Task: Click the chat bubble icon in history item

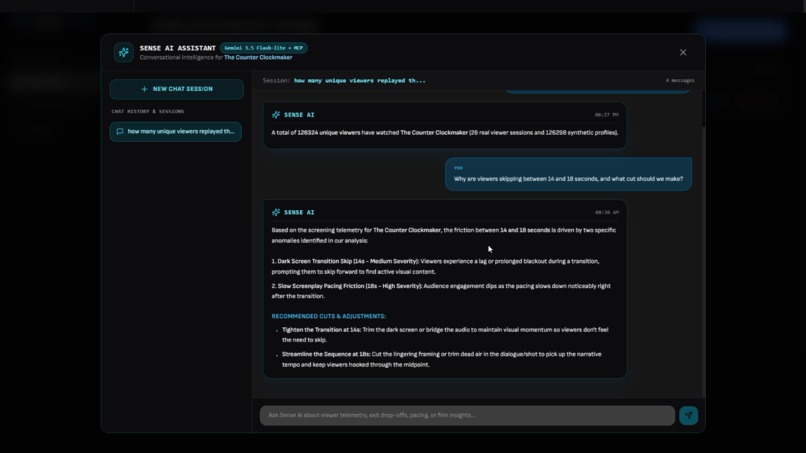Action: (120, 132)
